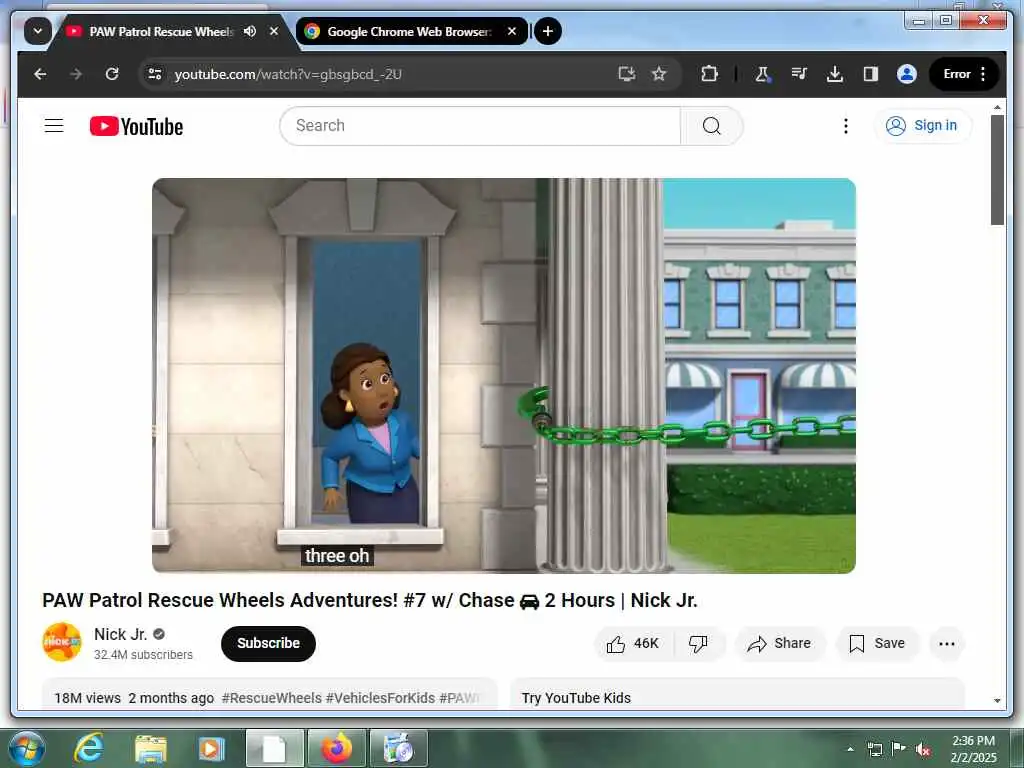
Task: Open the disc installer taskbar item
Action: click(398, 748)
